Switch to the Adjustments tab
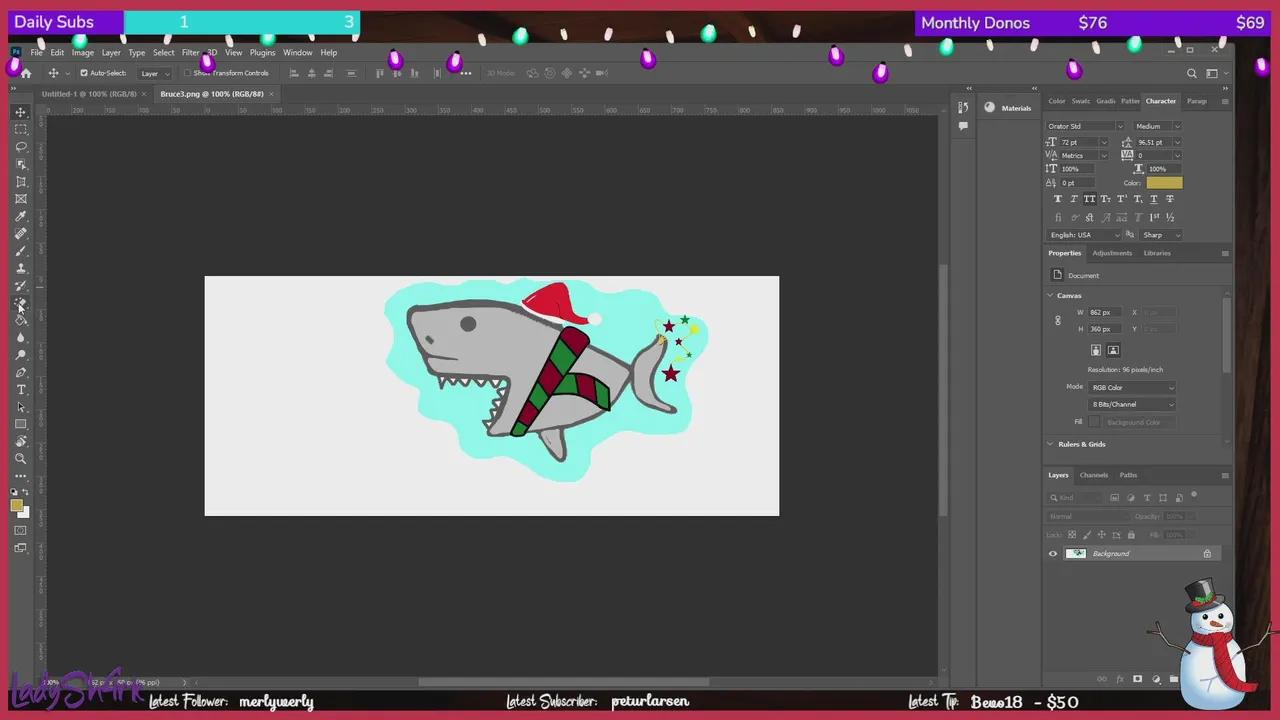The image size is (1280, 720). coord(1112,253)
